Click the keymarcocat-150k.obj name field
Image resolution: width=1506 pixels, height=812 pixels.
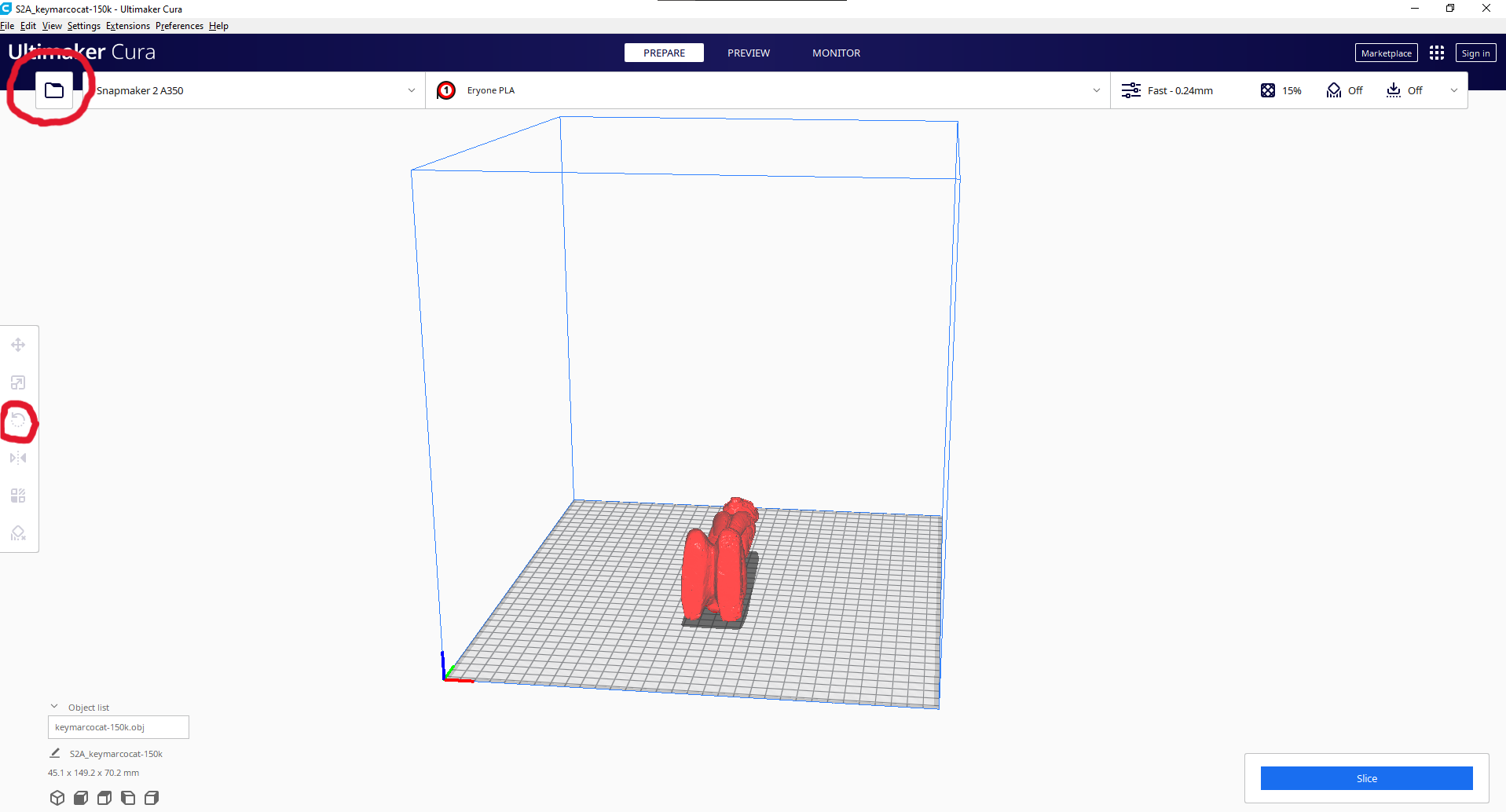click(x=118, y=726)
